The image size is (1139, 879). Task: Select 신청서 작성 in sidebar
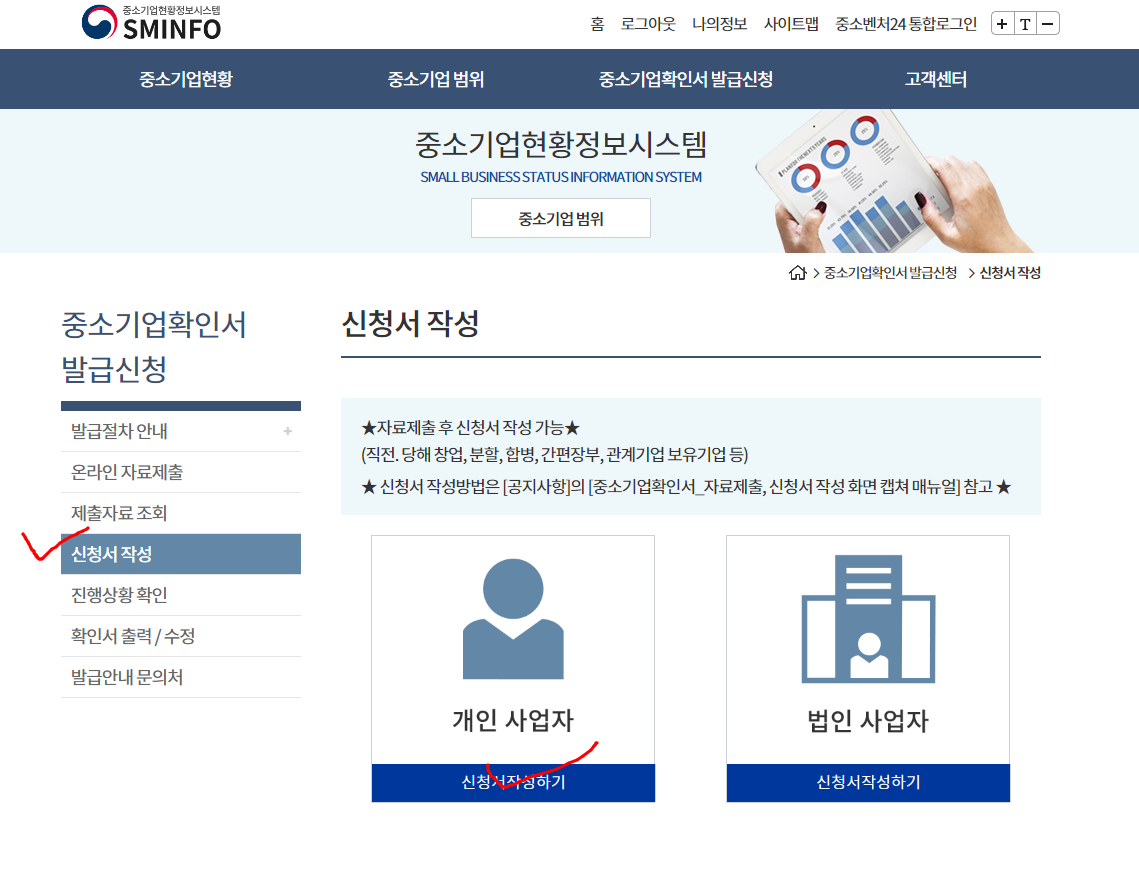[x=181, y=554]
